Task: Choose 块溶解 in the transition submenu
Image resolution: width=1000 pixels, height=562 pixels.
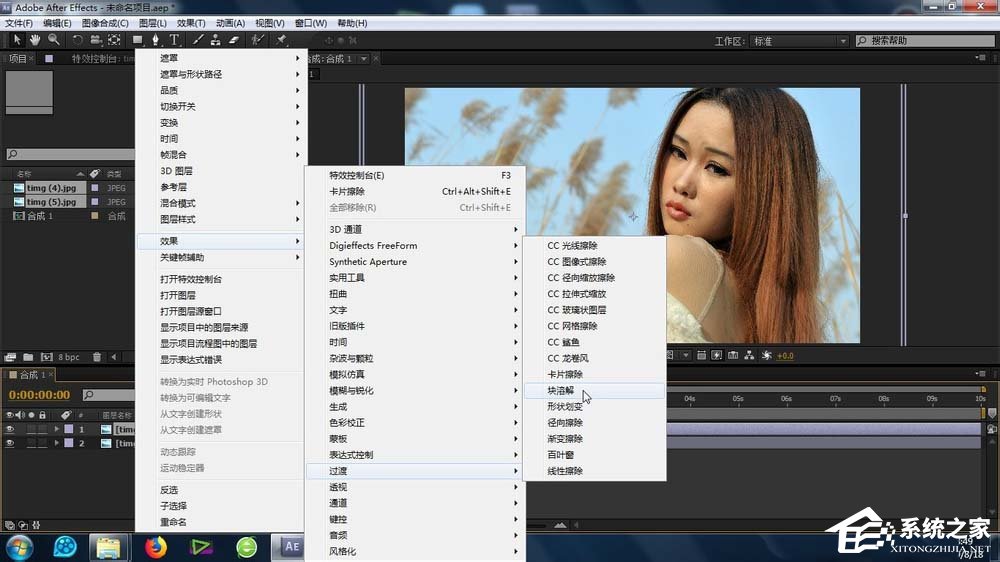Action: [562, 391]
